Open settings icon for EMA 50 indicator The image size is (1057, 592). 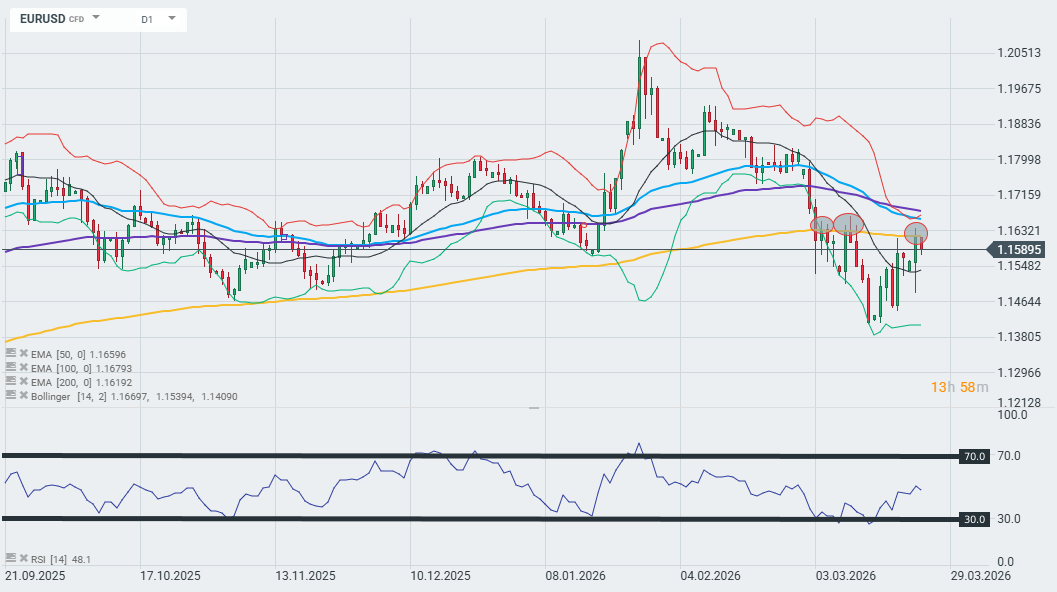(x=10, y=354)
